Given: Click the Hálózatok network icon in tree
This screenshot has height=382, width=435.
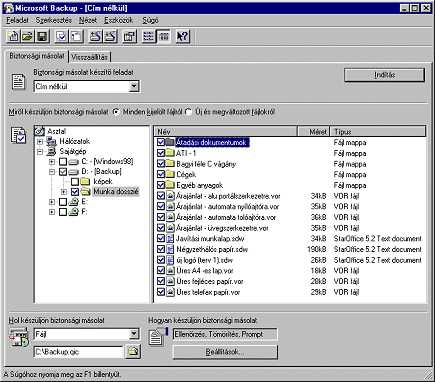Looking at the screenshot, I should (x=52, y=141).
